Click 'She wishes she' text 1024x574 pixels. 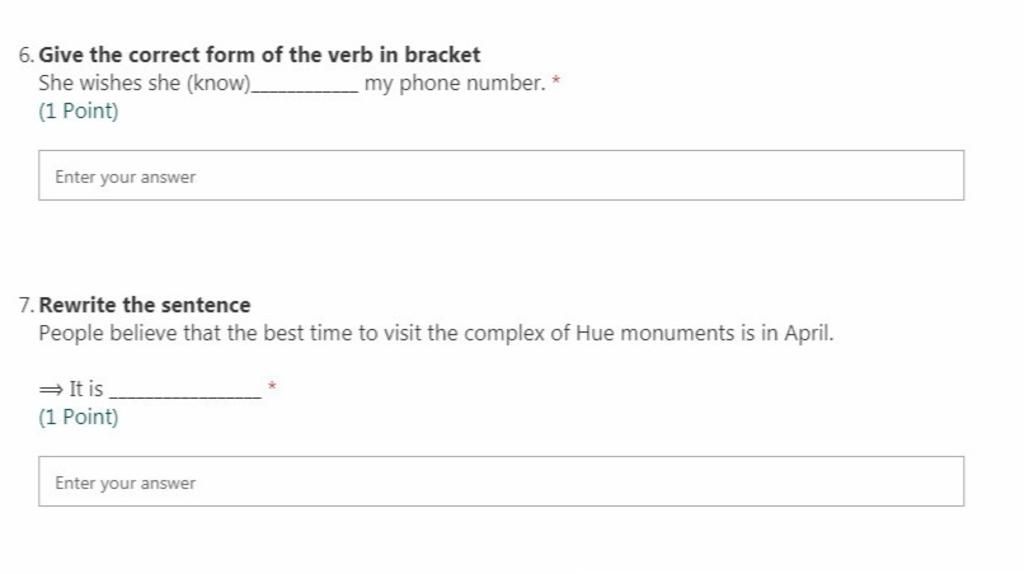pyautogui.click(x=109, y=83)
